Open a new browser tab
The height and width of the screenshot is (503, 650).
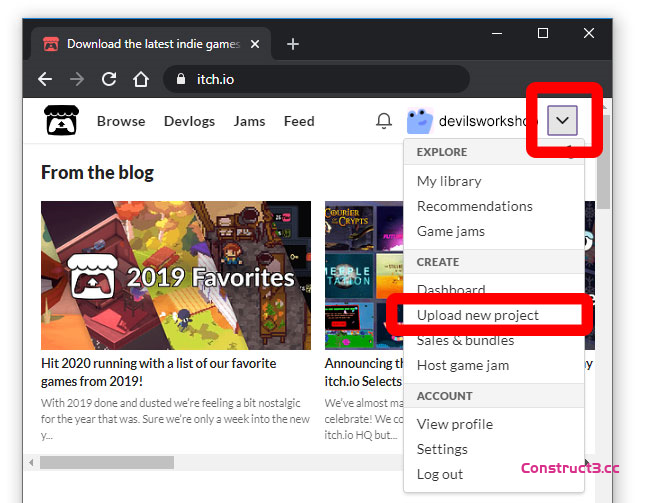[x=293, y=44]
